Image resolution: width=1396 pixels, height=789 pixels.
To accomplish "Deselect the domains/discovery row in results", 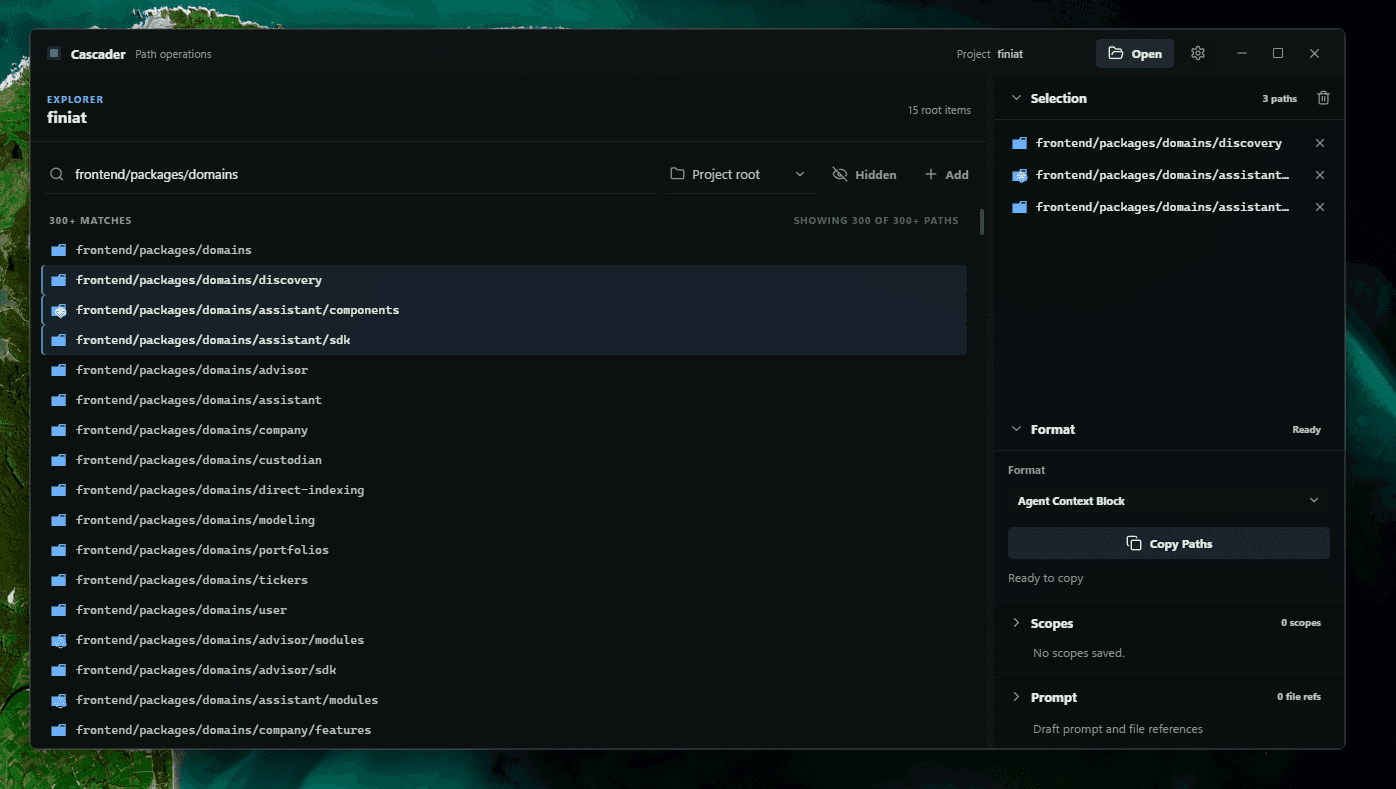I will click(x=504, y=280).
